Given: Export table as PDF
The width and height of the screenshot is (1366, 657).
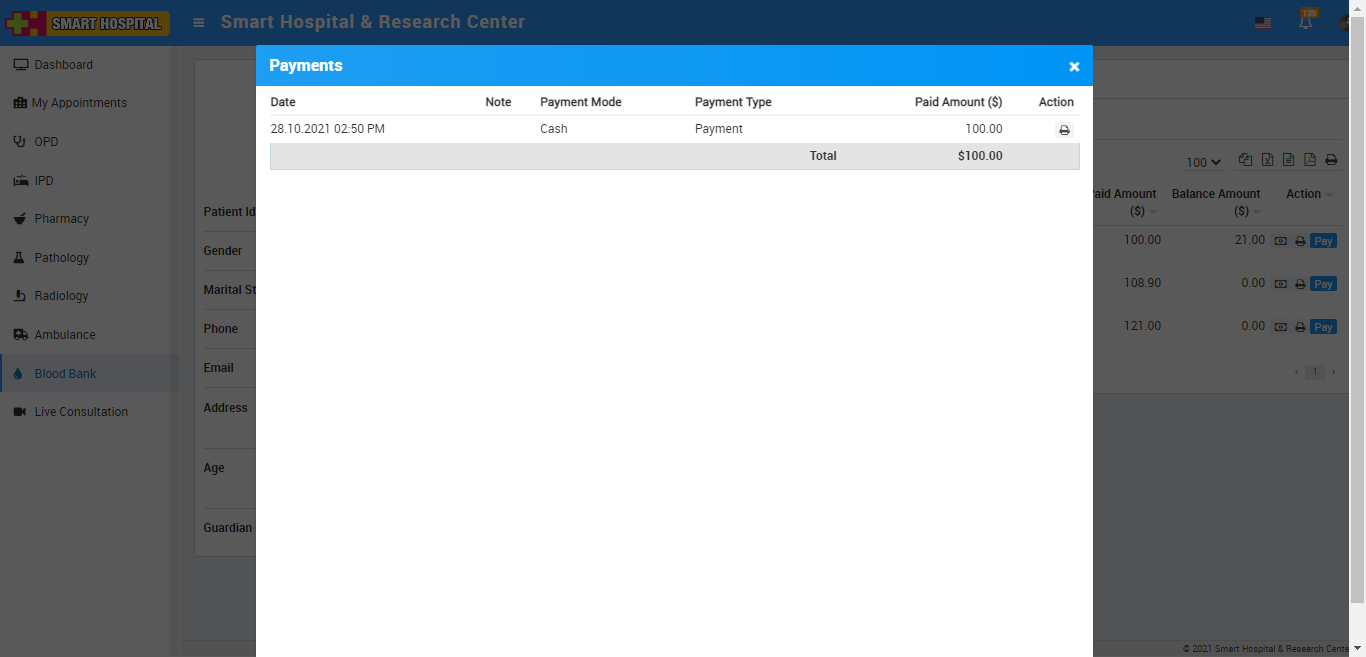Looking at the screenshot, I should pos(1310,160).
